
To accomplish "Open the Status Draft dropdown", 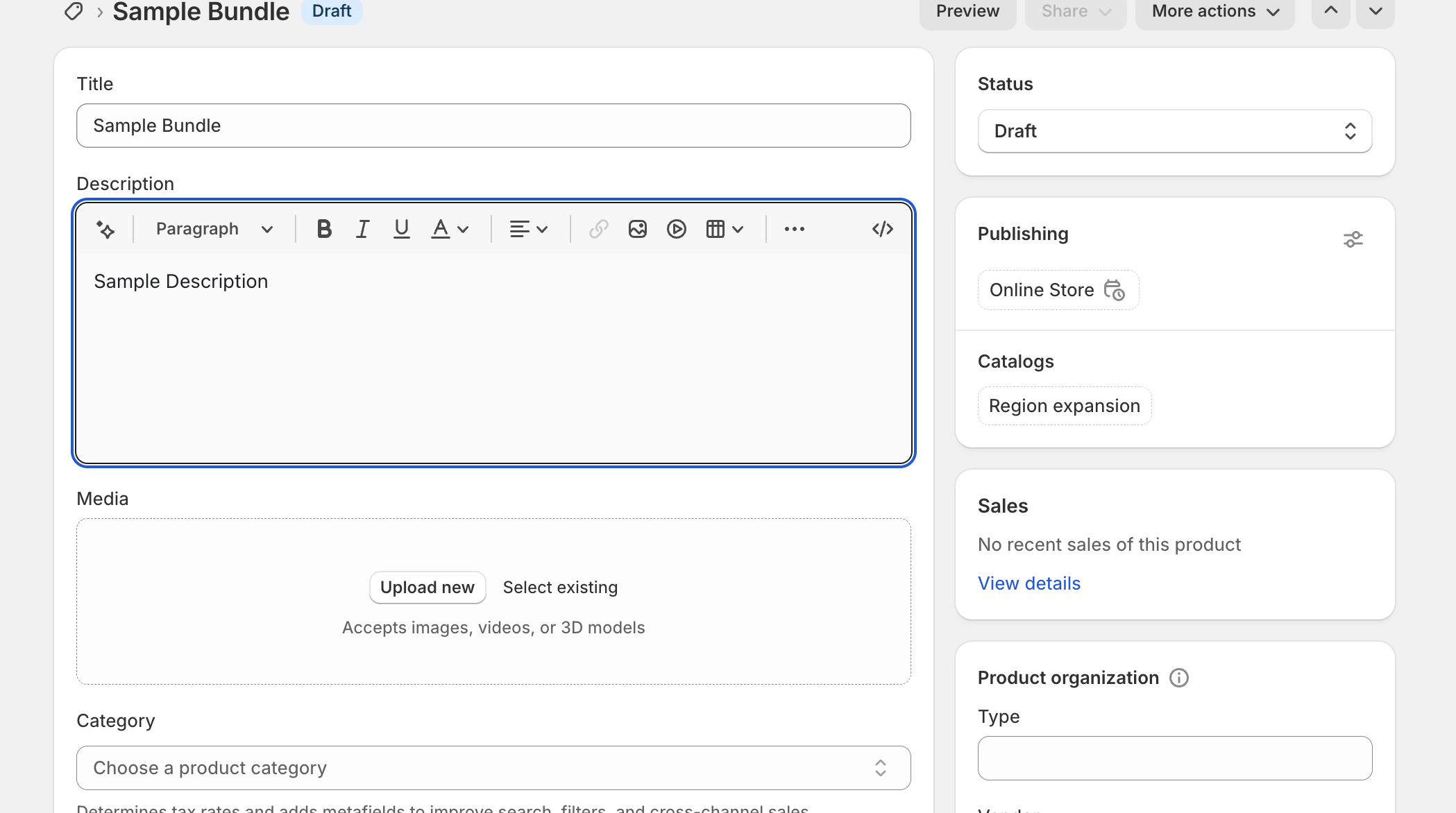I will (x=1174, y=131).
